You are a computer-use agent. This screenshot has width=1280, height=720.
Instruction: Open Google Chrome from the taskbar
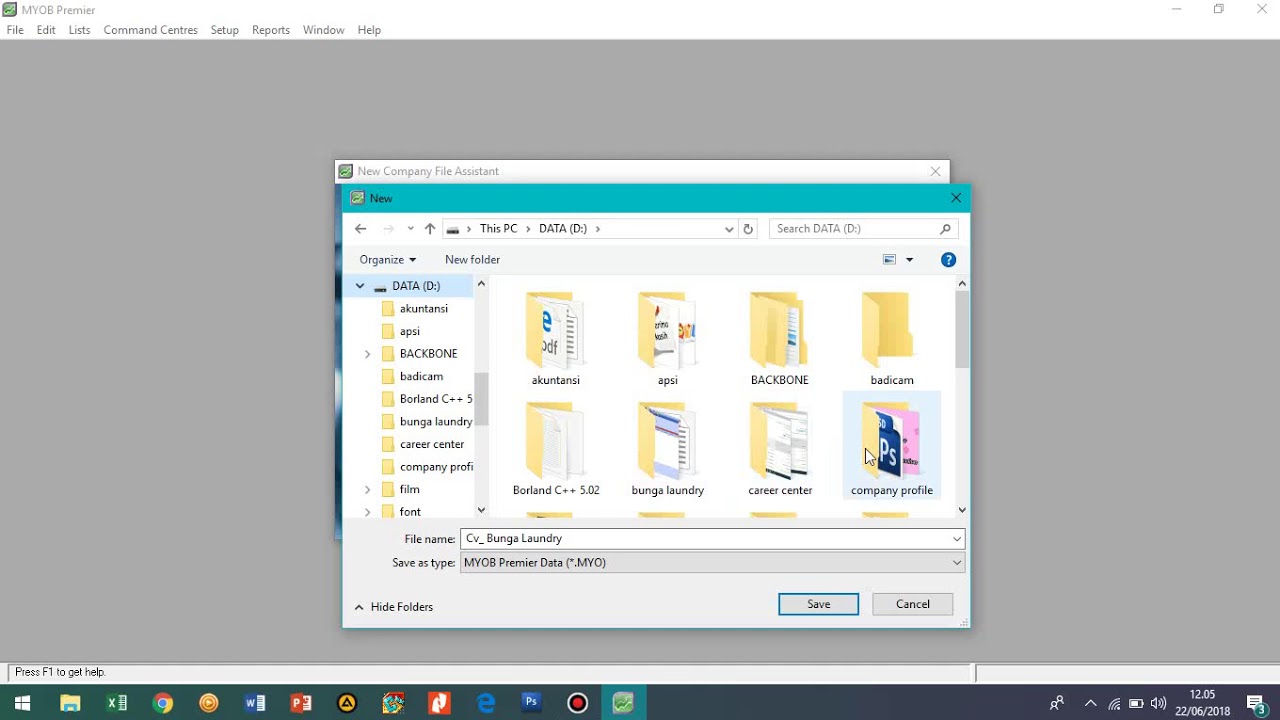pyautogui.click(x=163, y=703)
